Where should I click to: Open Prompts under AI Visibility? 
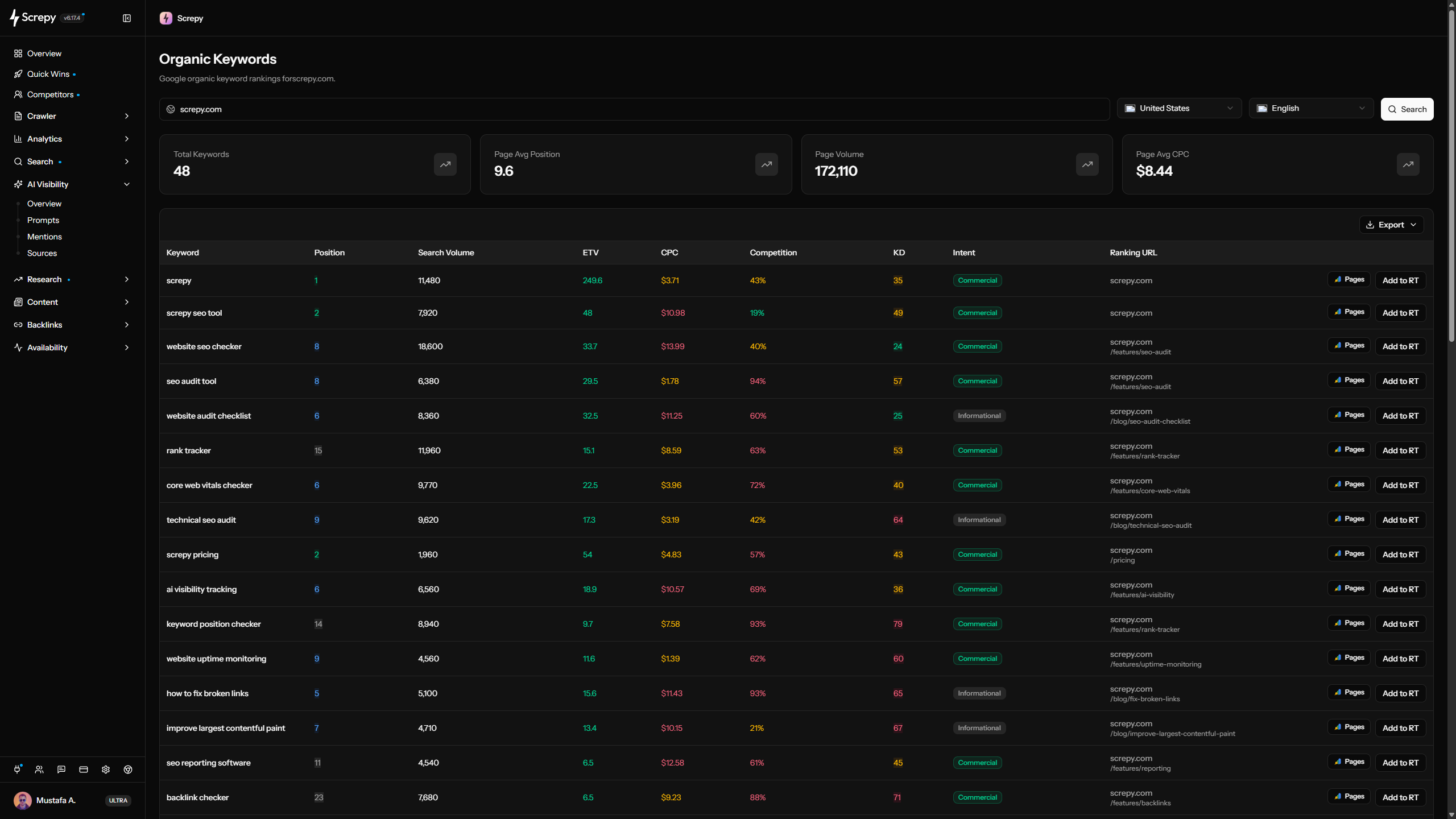(x=43, y=220)
